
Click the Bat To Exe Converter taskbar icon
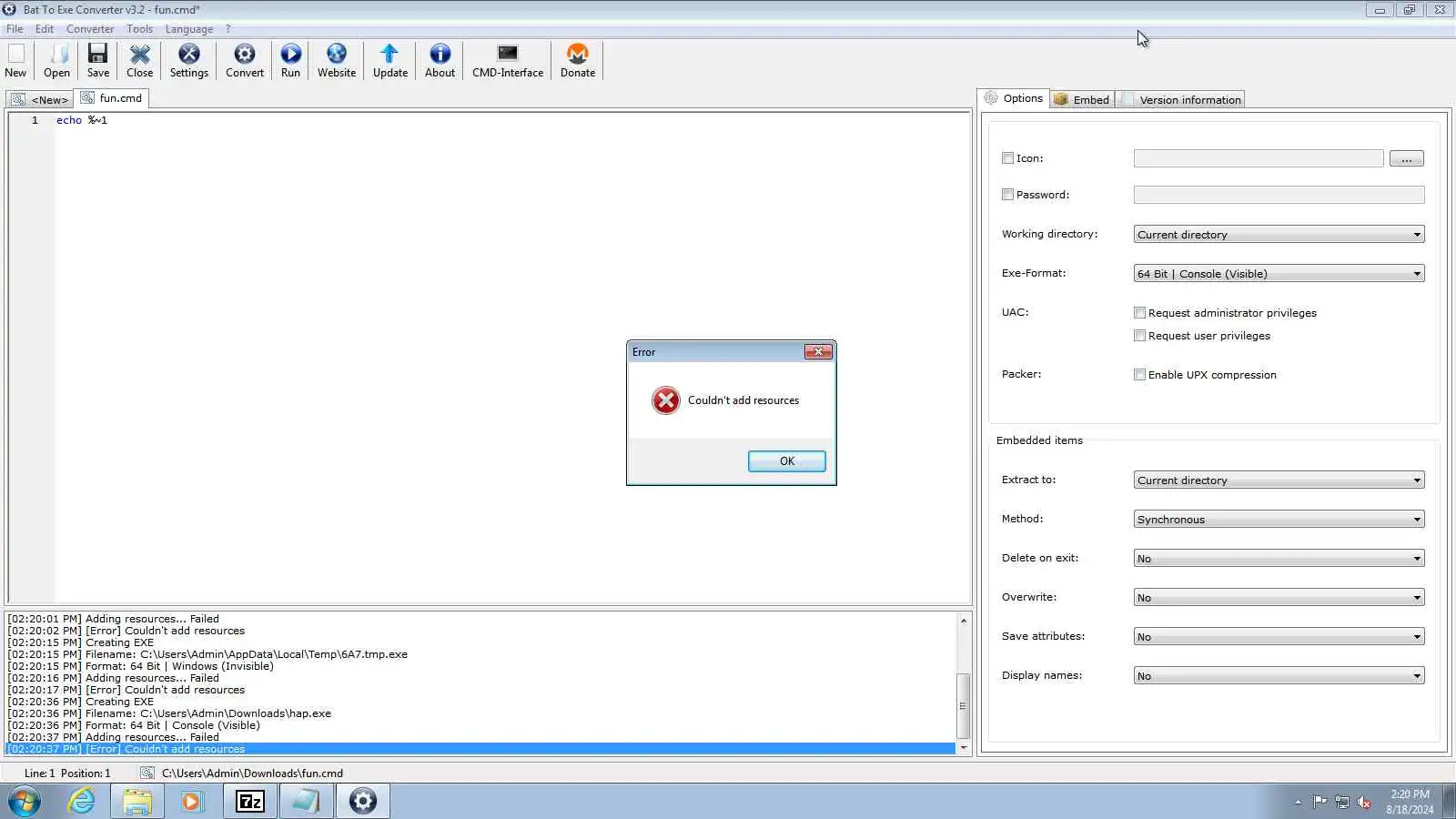pos(362,802)
